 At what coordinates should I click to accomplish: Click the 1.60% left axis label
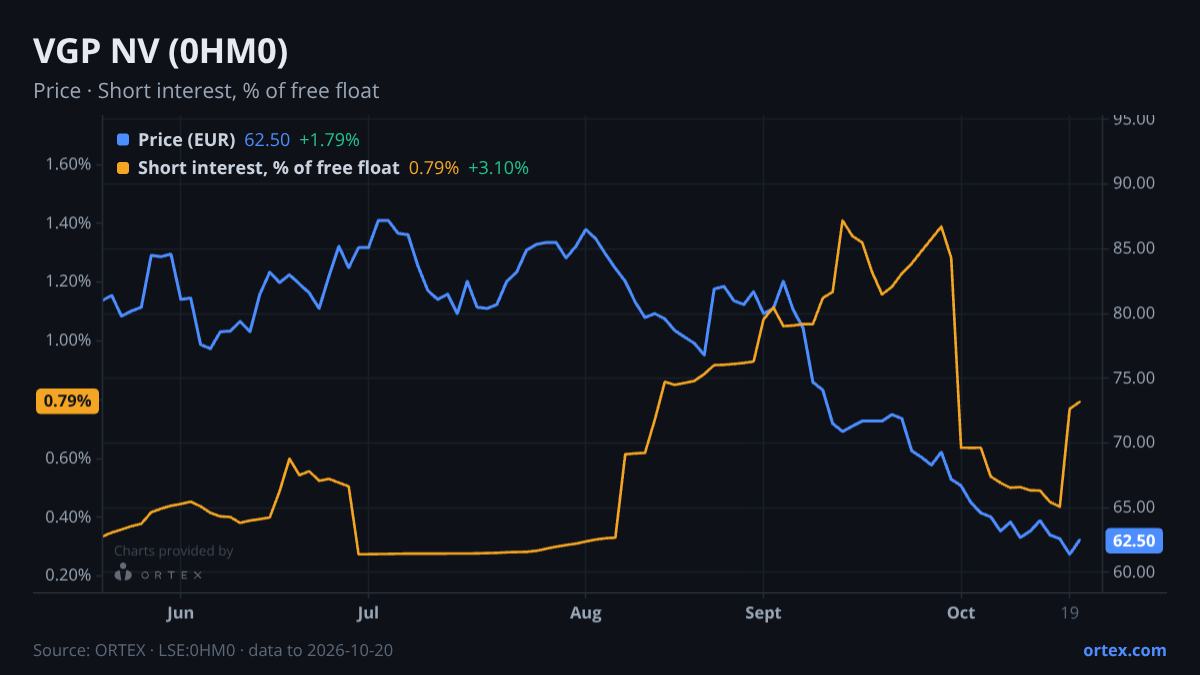coord(68,164)
